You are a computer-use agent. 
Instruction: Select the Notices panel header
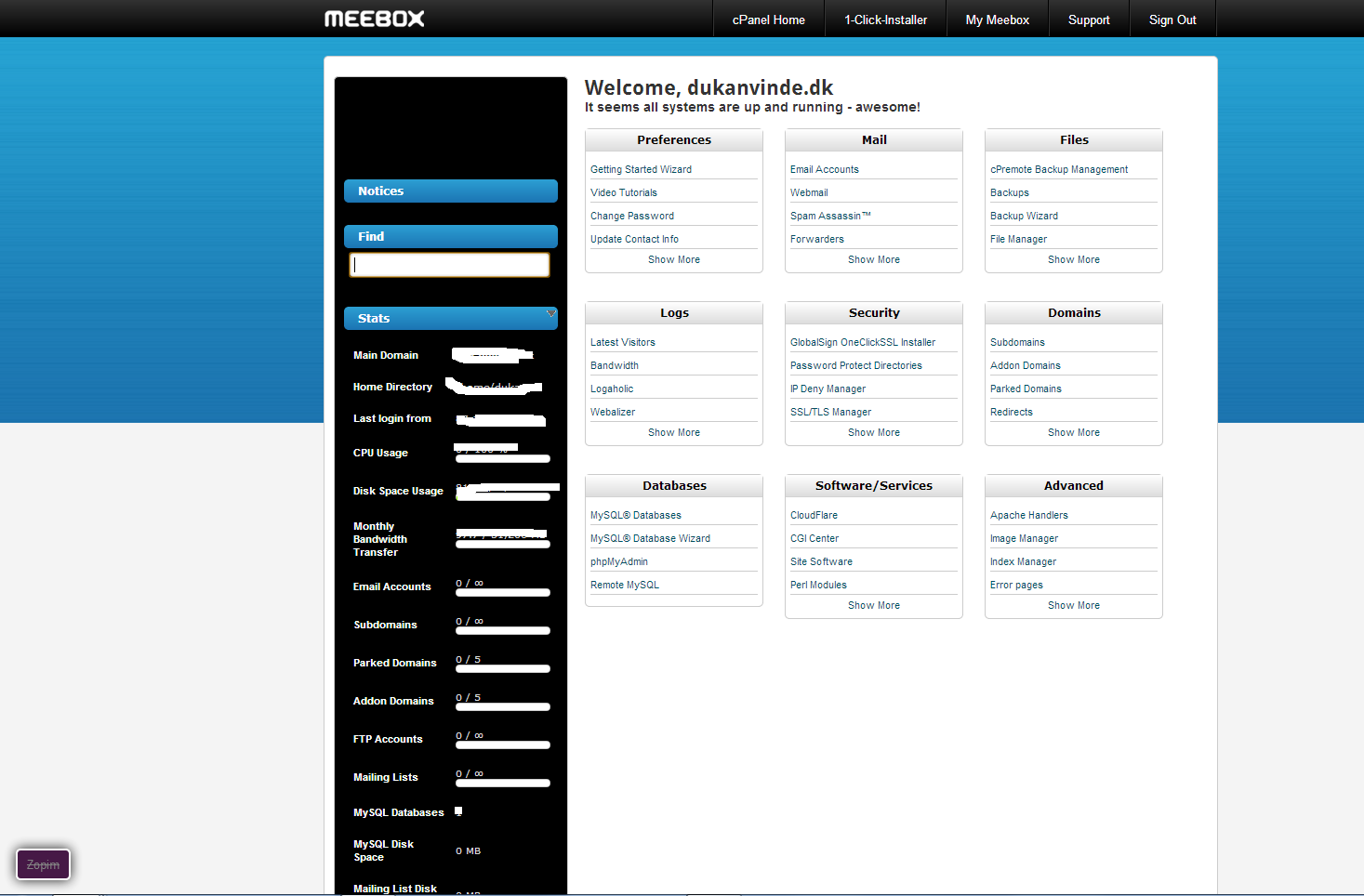(450, 191)
